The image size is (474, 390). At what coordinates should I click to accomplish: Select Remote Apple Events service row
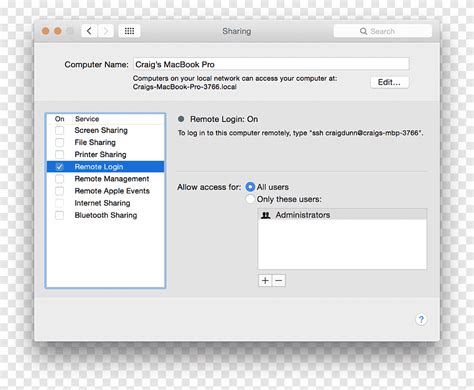105,191
